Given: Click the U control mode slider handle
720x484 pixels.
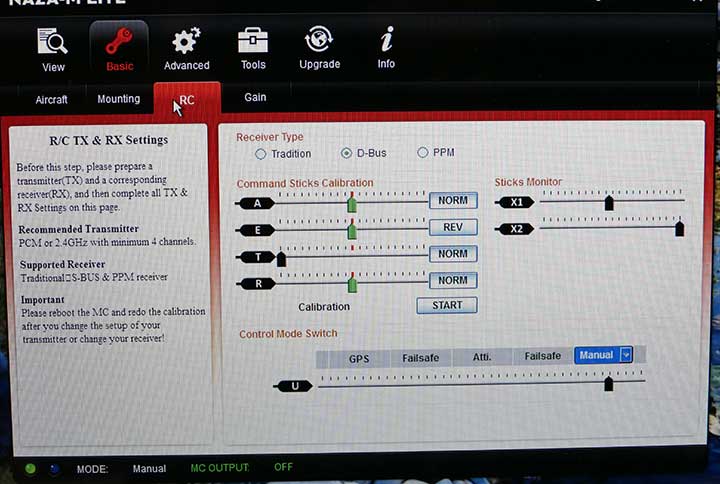Looking at the screenshot, I should 608,383.
